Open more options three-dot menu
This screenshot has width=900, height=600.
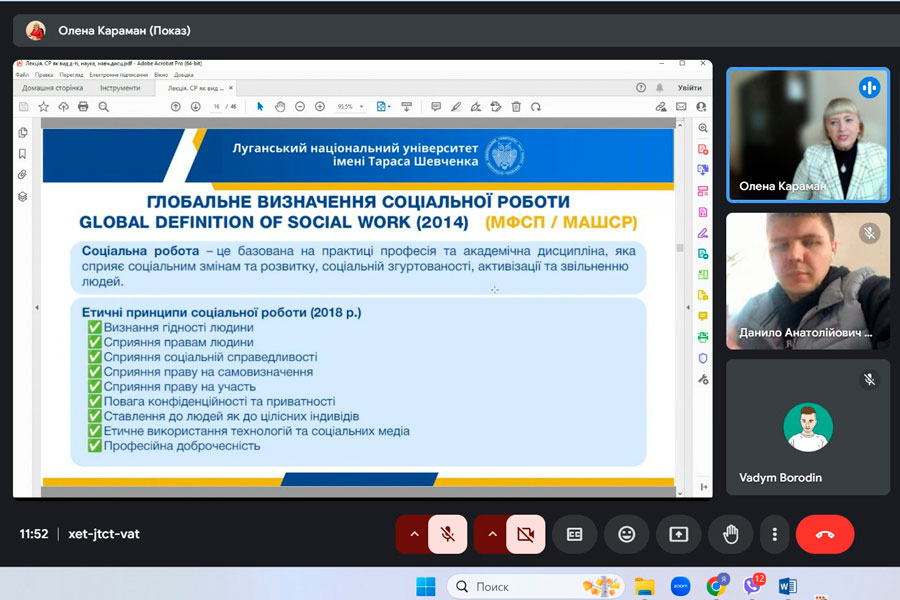point(775,535)
